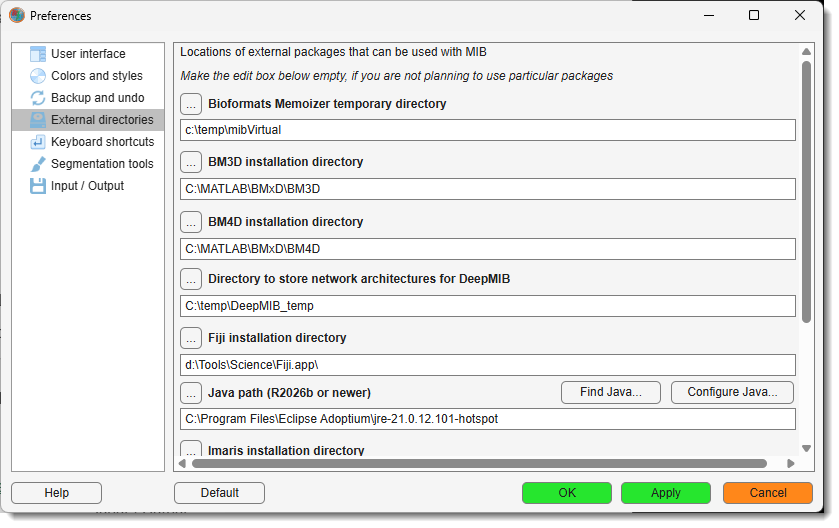This screenshot has width=839, height=528.
Task: Click the horizontal scrollbar thumb
Action: [x=479, y=463]
